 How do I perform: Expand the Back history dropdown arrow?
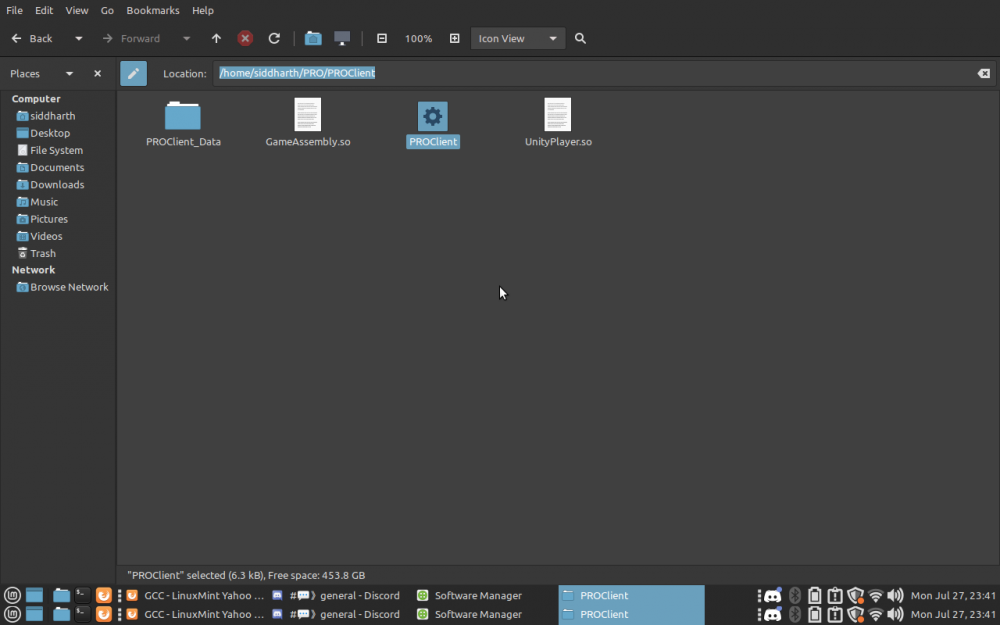(78, 38)
